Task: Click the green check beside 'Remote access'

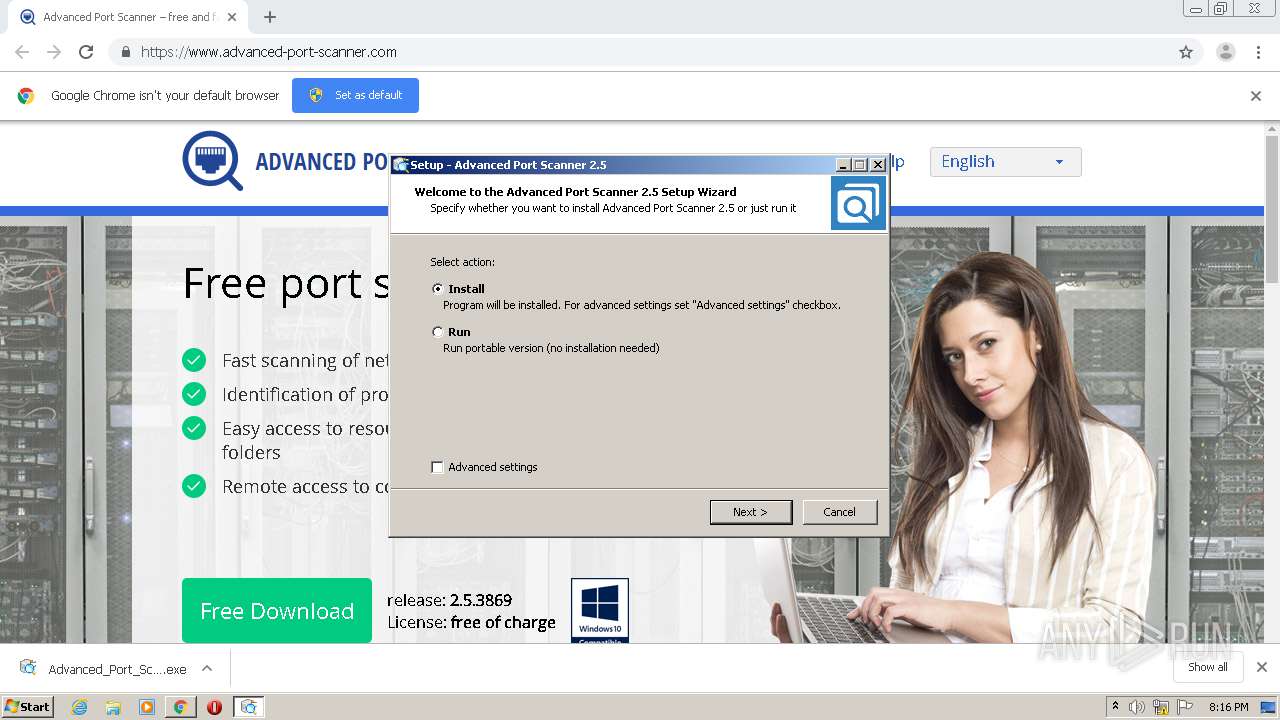Action: click(x=194, y=486)
